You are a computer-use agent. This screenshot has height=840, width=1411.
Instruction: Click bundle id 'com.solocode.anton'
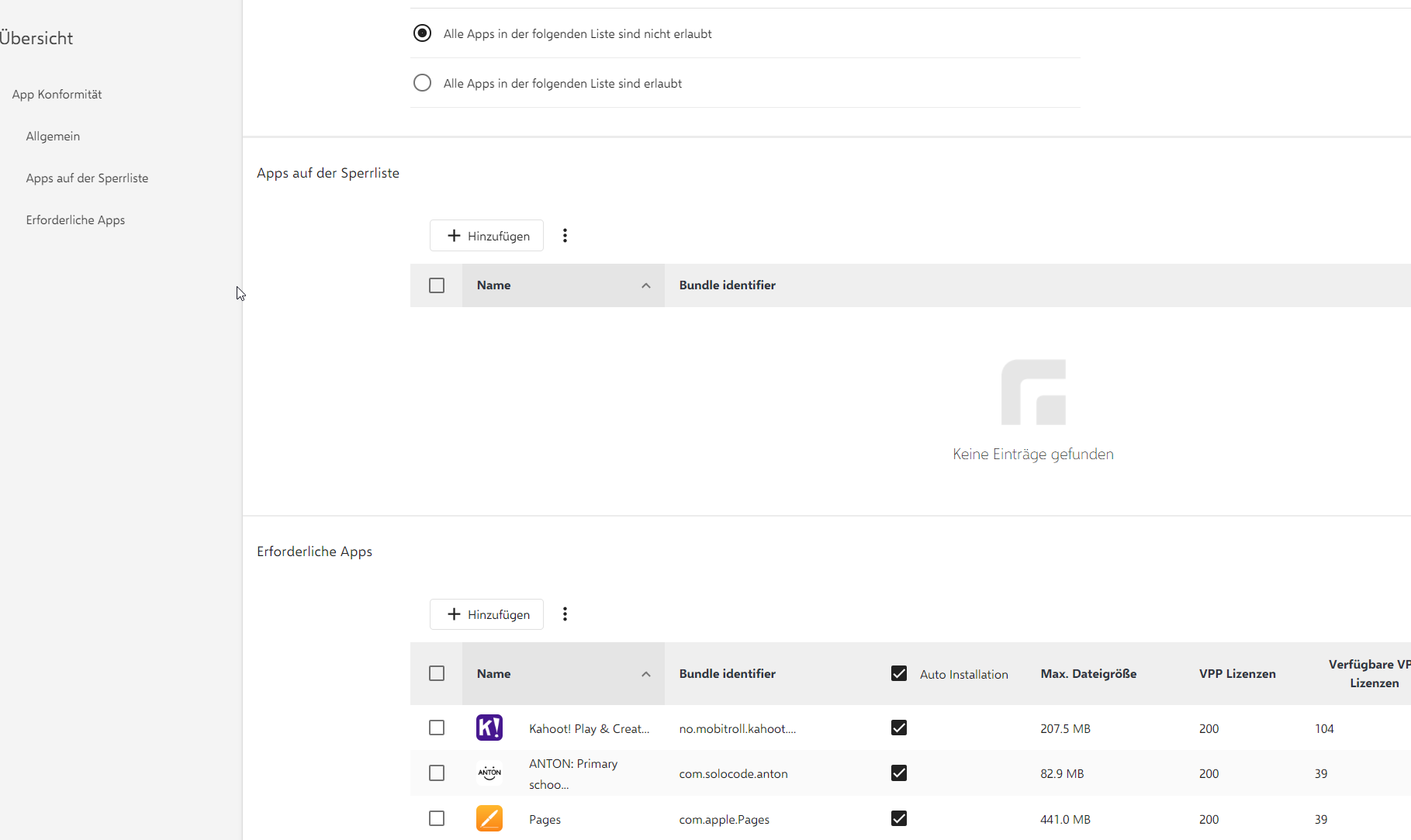[x=733, y=774]
